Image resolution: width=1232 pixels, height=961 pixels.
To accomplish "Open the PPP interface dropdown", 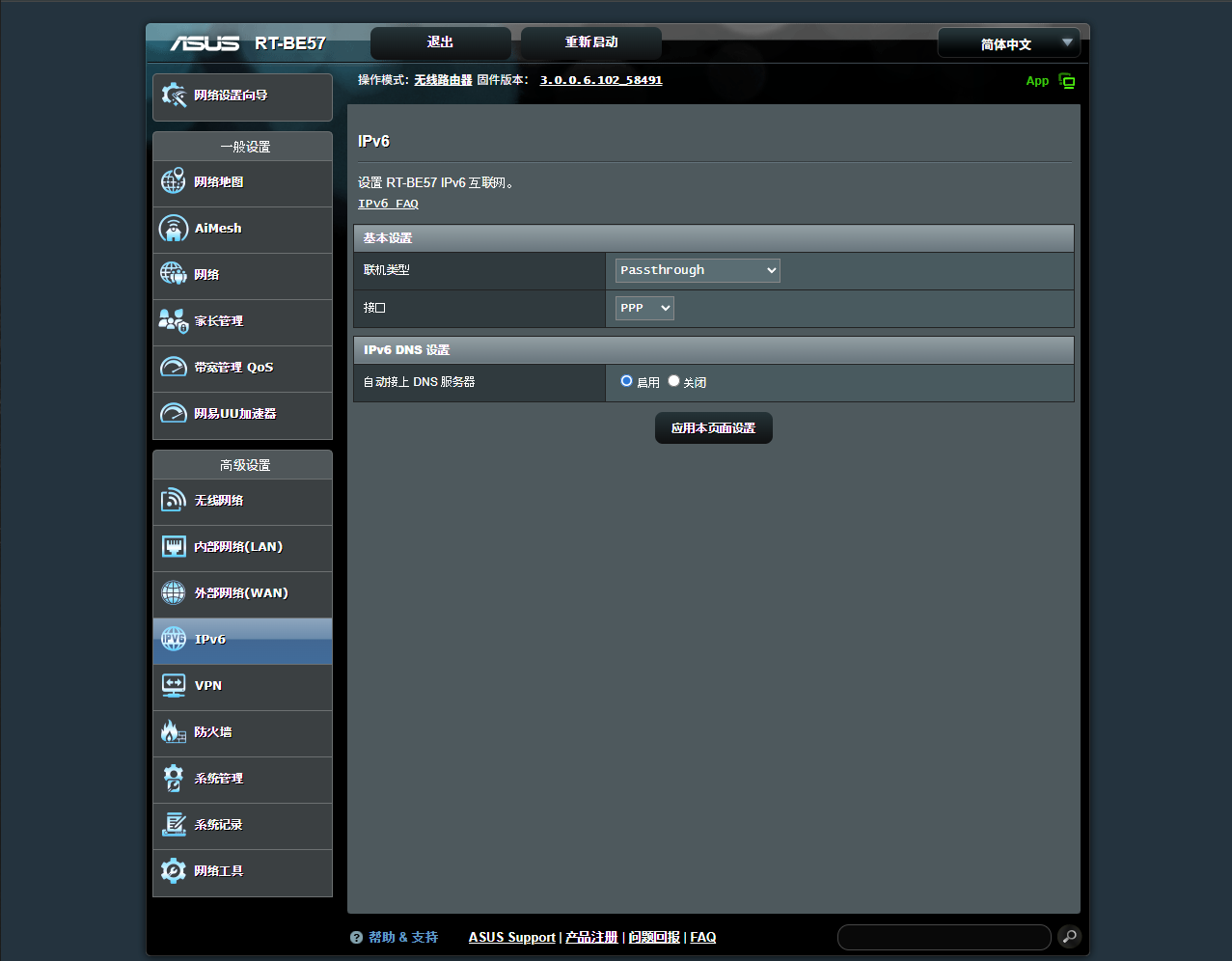I will click(644, 308).
